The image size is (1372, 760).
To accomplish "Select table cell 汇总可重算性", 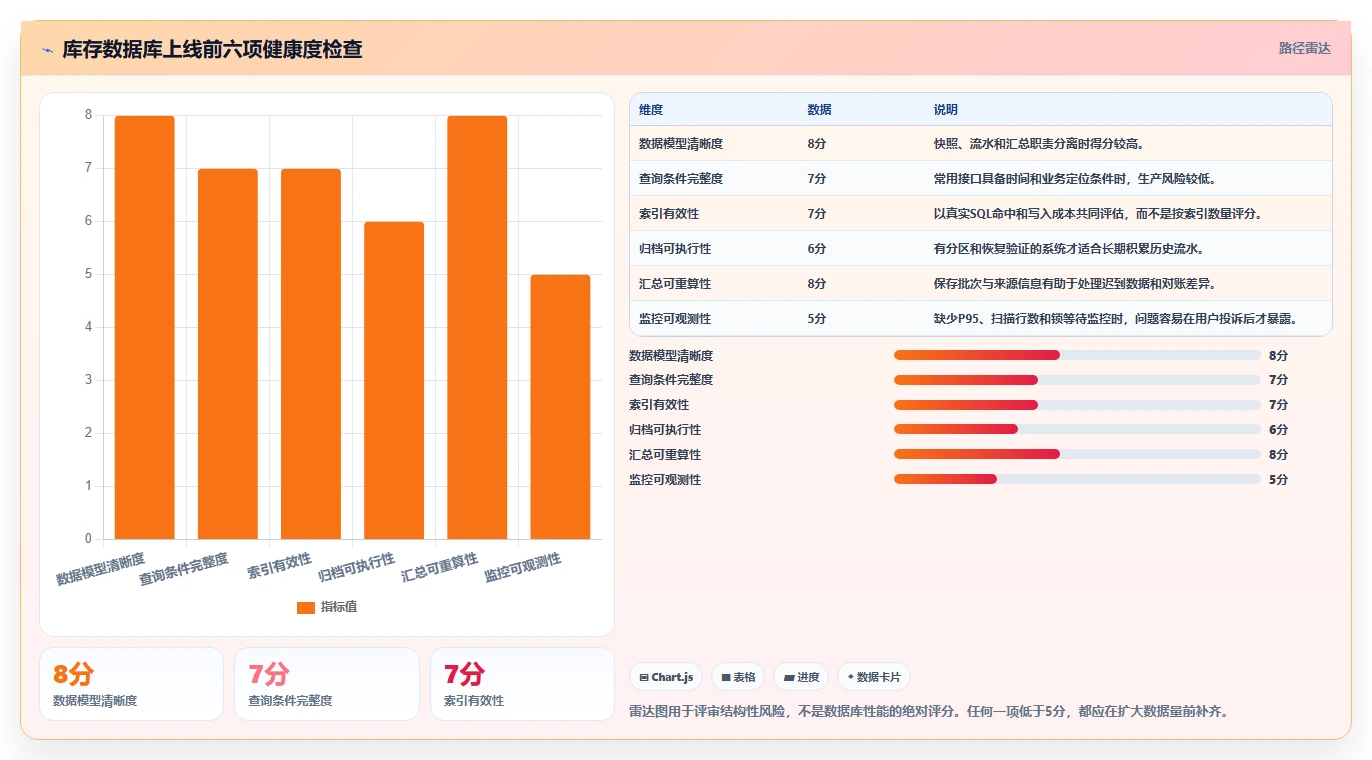I will point(675,284).
